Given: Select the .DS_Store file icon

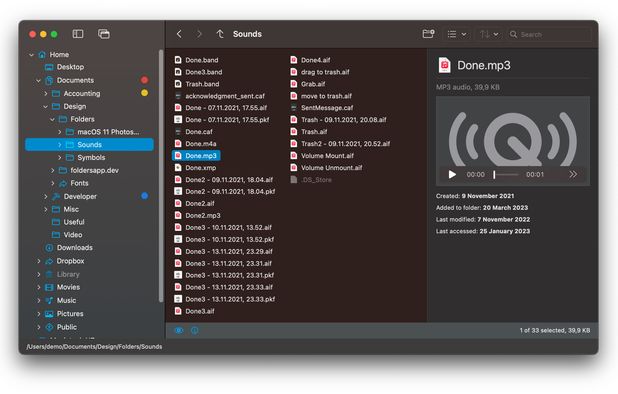Looking at the screenshot, I should coord(294,180).
